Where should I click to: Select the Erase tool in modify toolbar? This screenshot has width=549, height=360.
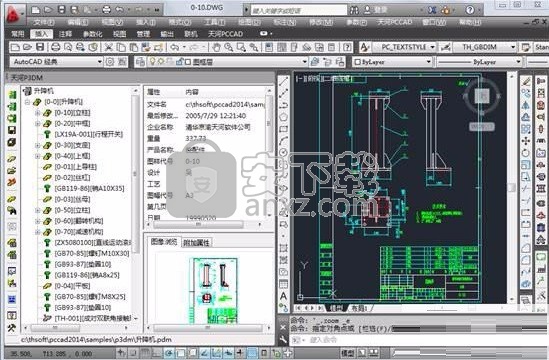tap(526, 82)
